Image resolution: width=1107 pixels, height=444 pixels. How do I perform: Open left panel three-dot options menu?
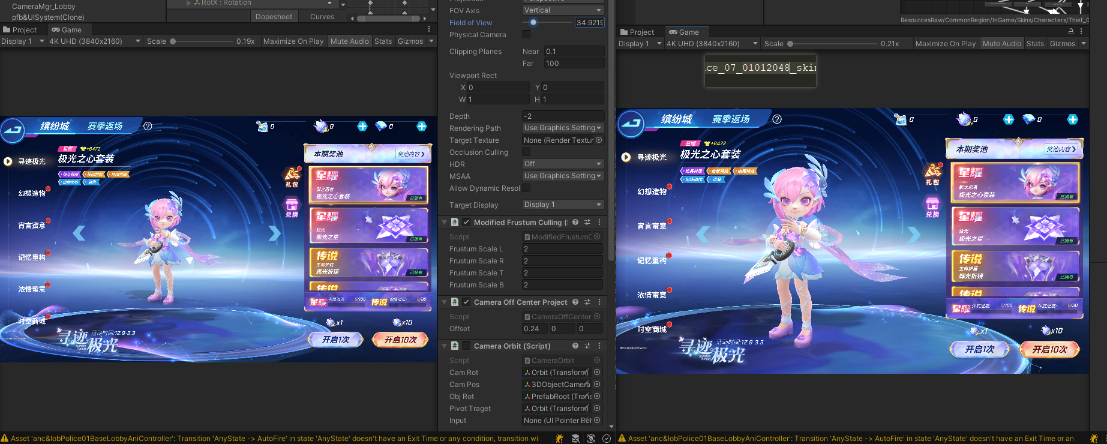(x=430, y=30)
